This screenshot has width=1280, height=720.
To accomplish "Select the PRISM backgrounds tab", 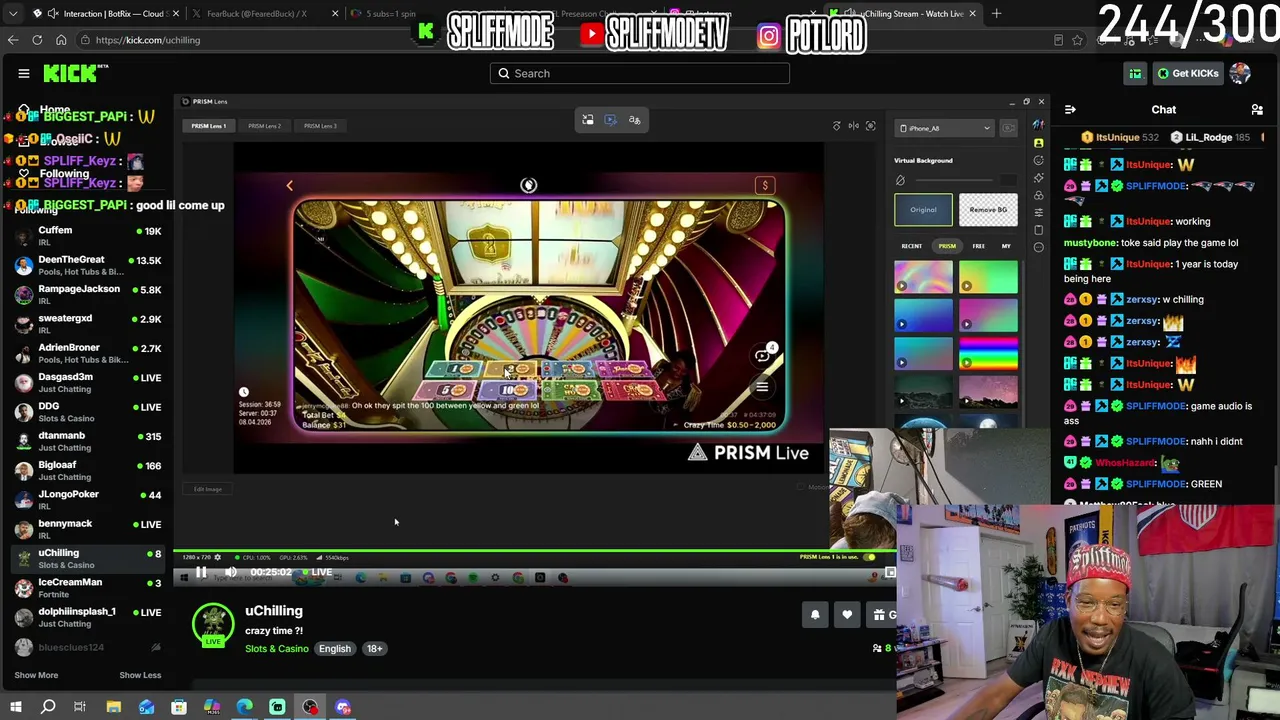I will click(x=947, y=246).
